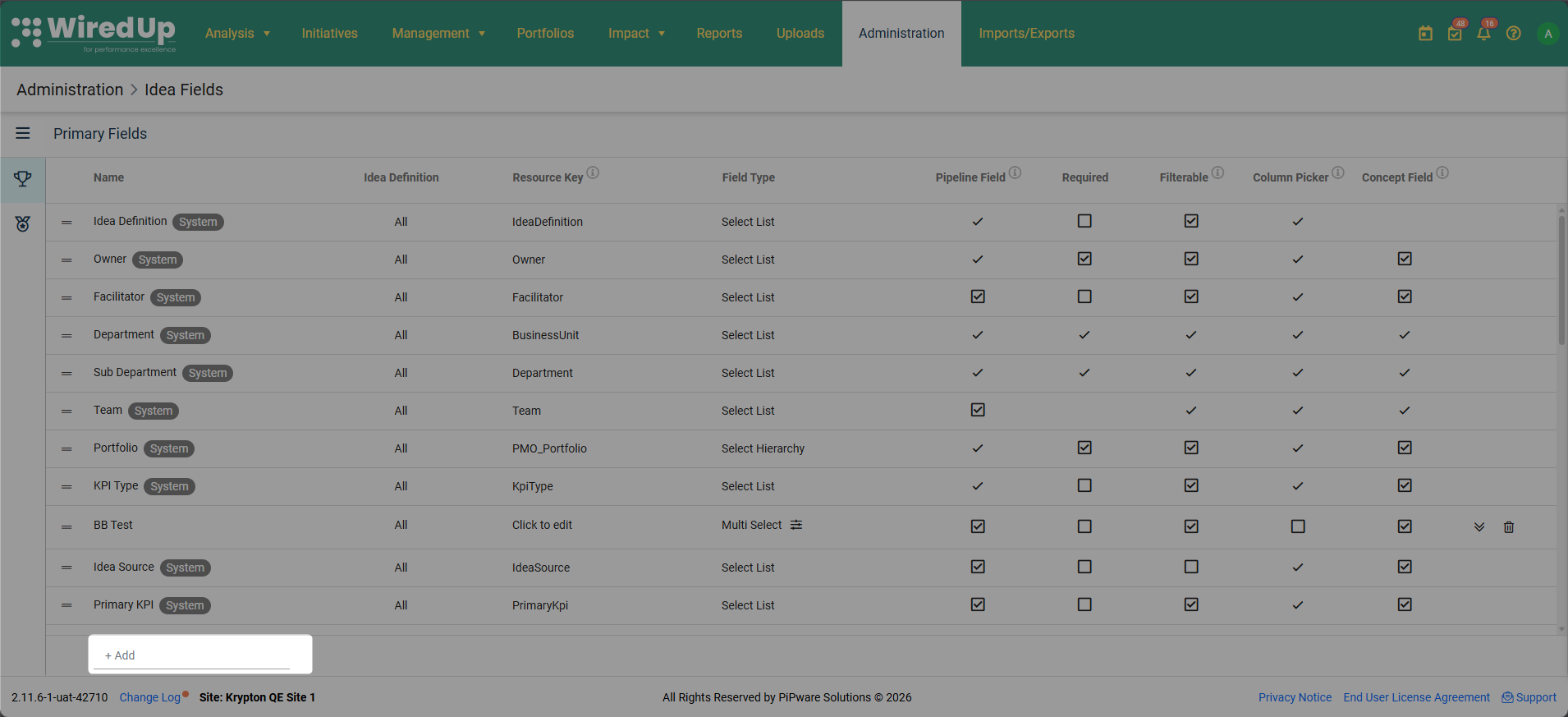Open the tasks checklist icon with badge 48
1568x717 pixels.
click(x=1455, y=34)
